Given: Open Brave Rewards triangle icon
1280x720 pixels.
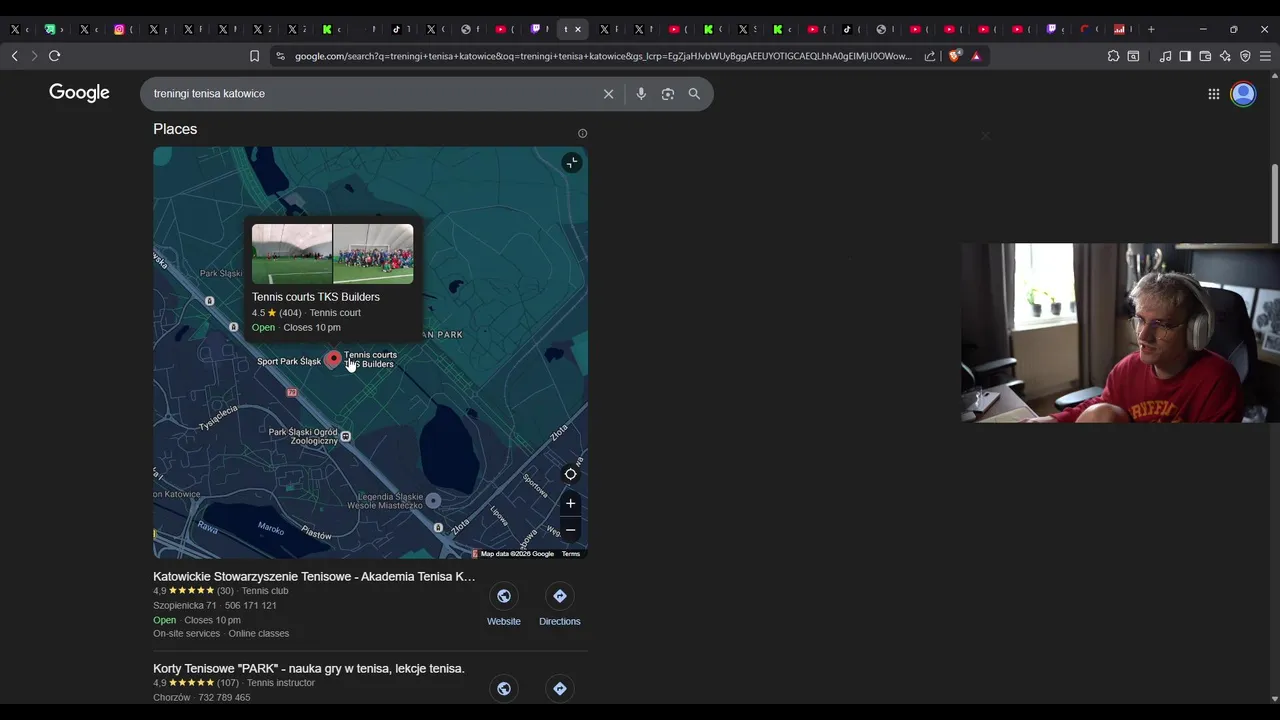Looking at the screenshot, I should (976, 56).
